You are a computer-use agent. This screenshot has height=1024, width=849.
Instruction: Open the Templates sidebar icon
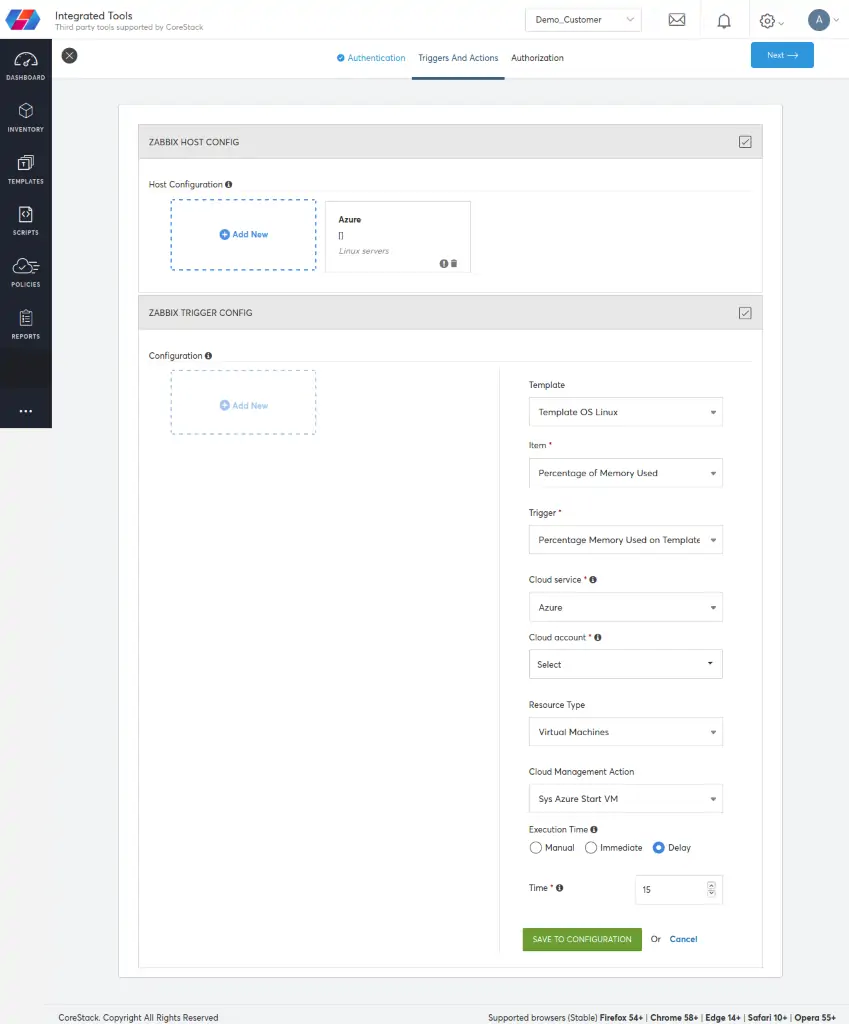coord(25,170)
